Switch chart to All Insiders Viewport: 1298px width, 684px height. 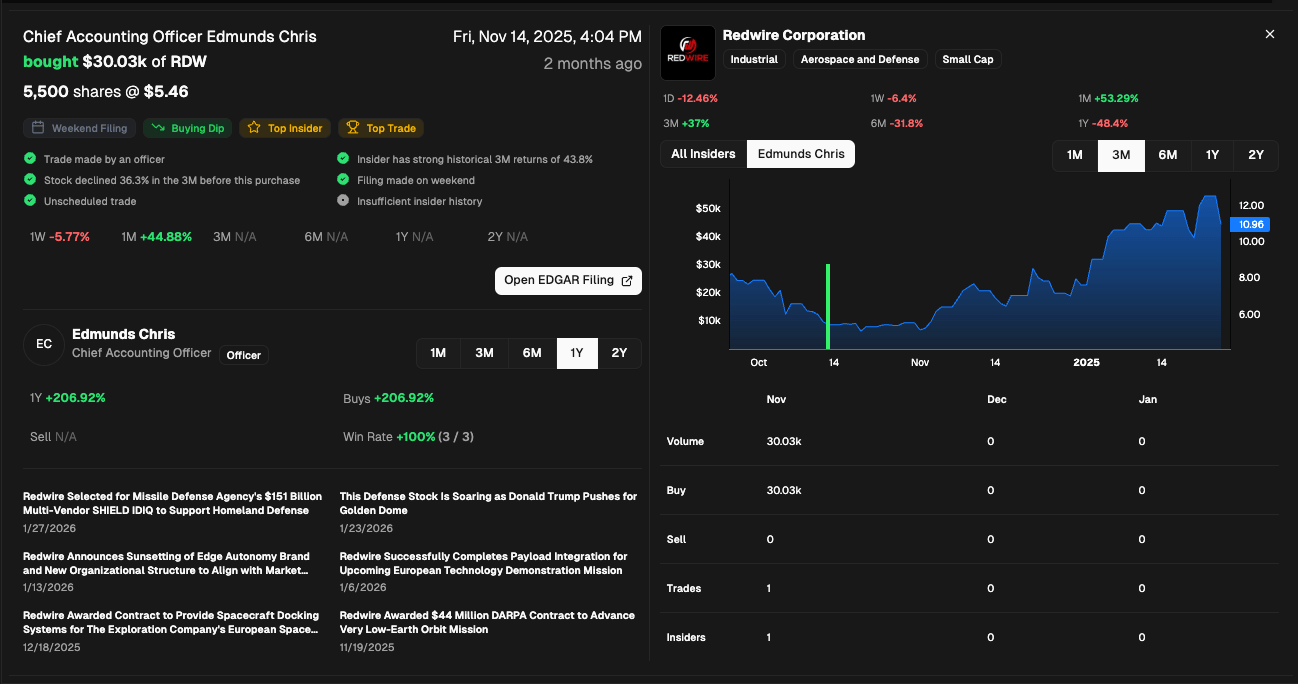pyautogui.click(x=703, y=154)
